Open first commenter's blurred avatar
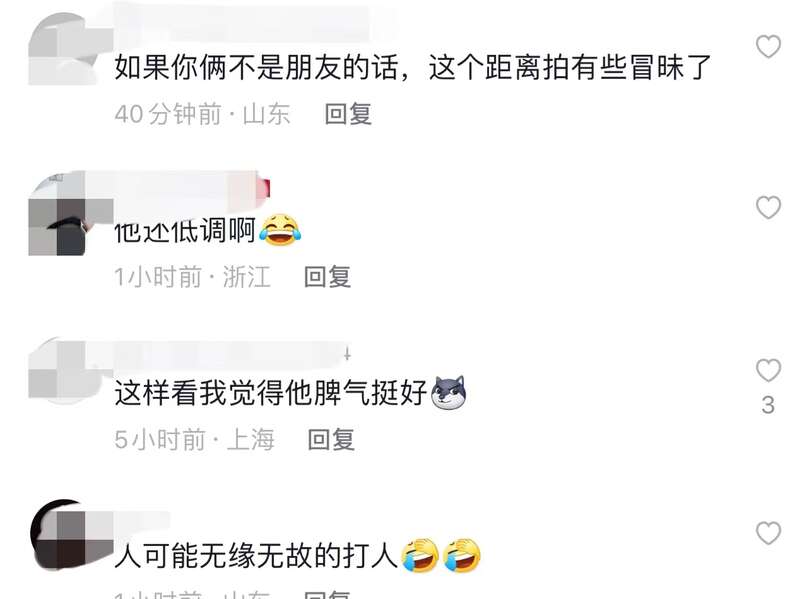This screenshot has width=800, height=599. pos(64,49)
